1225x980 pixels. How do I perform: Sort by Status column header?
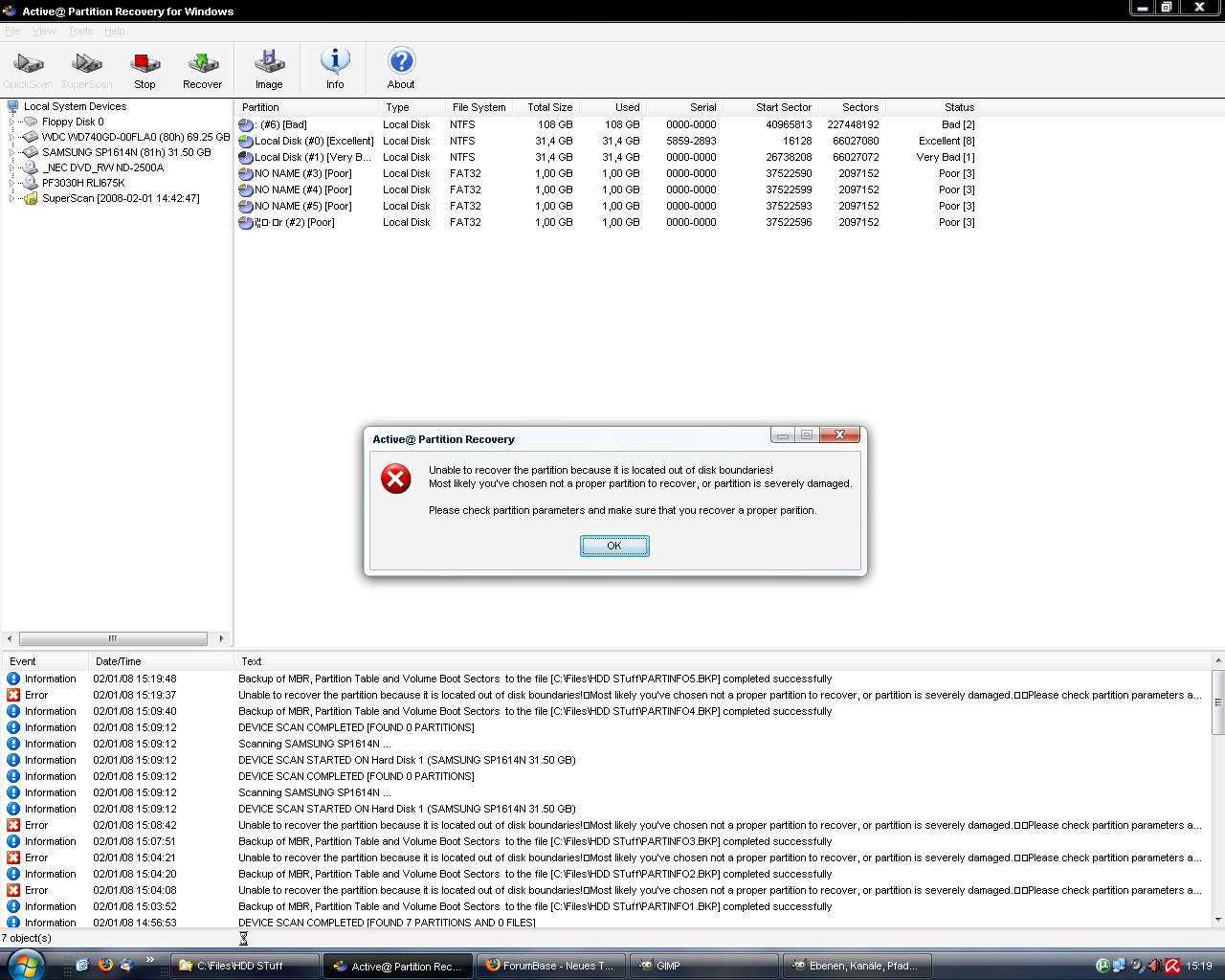pyautogui.click(x=933, y=107)
